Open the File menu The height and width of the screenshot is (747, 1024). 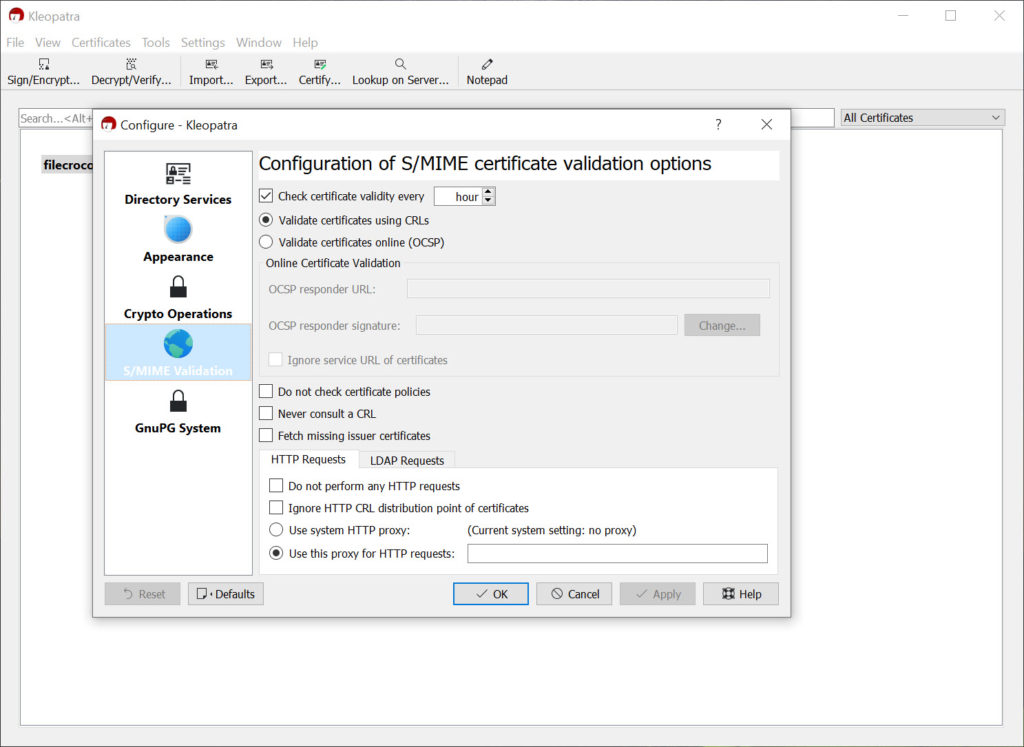click(x=15, y=42)
